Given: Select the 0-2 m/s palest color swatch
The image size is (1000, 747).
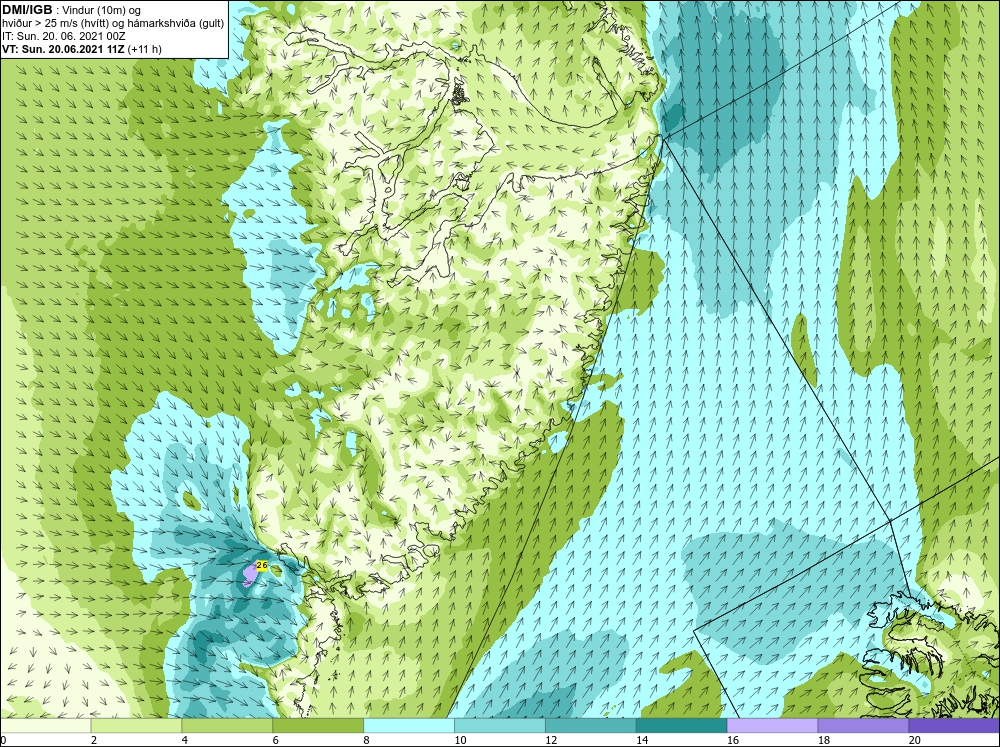Looking at the screenshot, I should pyautogui.click(x=45, y=725).
